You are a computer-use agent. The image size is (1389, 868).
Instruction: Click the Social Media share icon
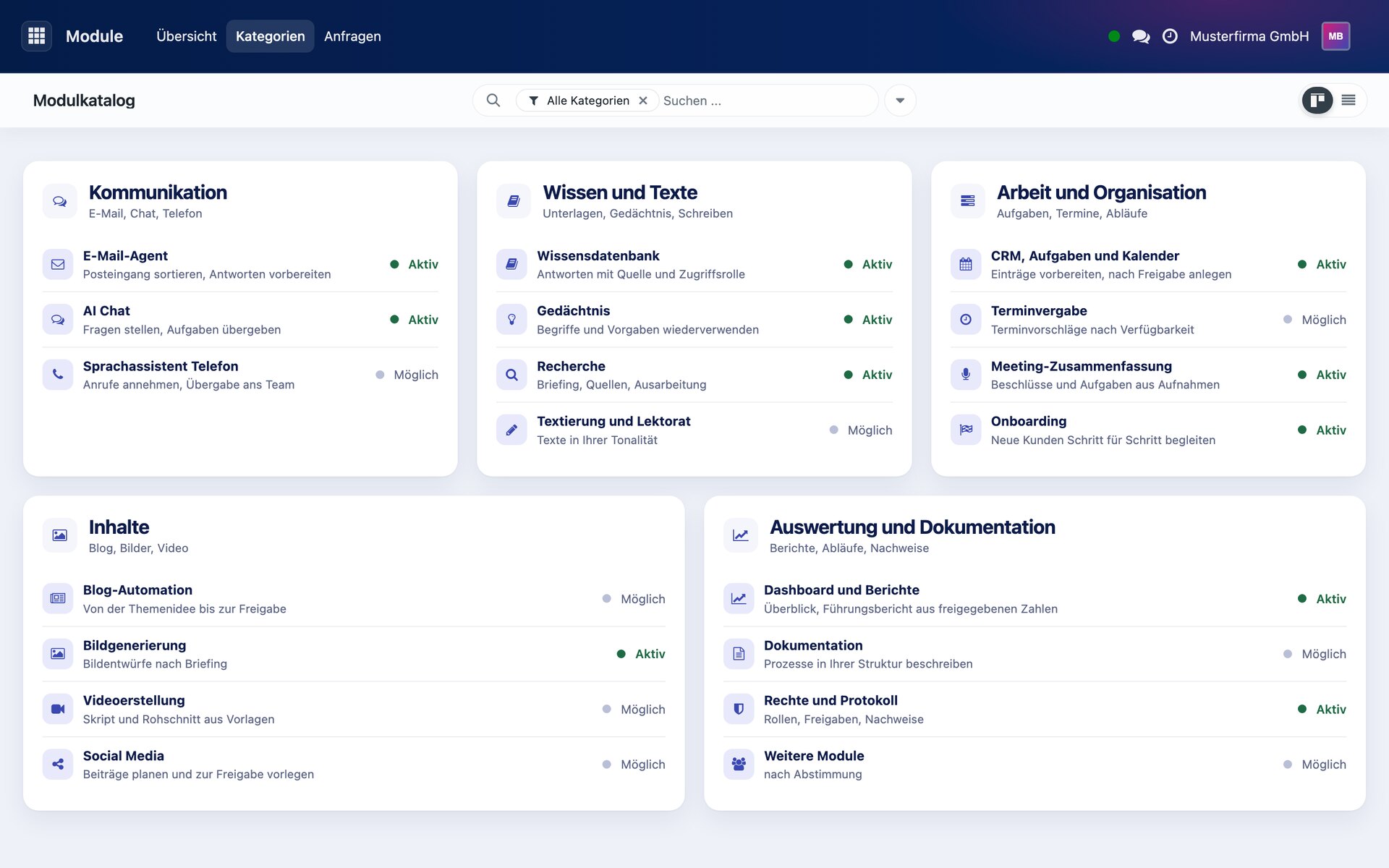click(x=58, y=765)
